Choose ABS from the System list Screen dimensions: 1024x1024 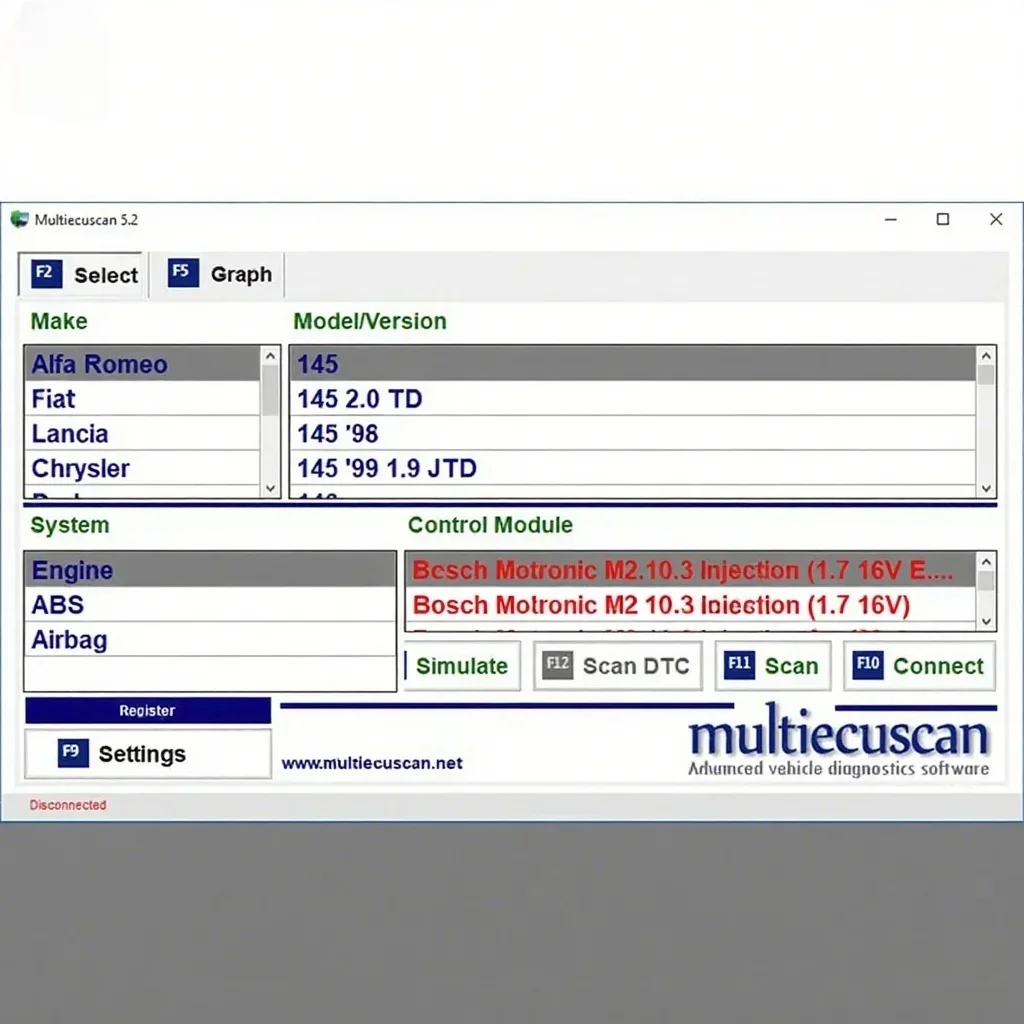pyautogui.click(x=210, y=604)
